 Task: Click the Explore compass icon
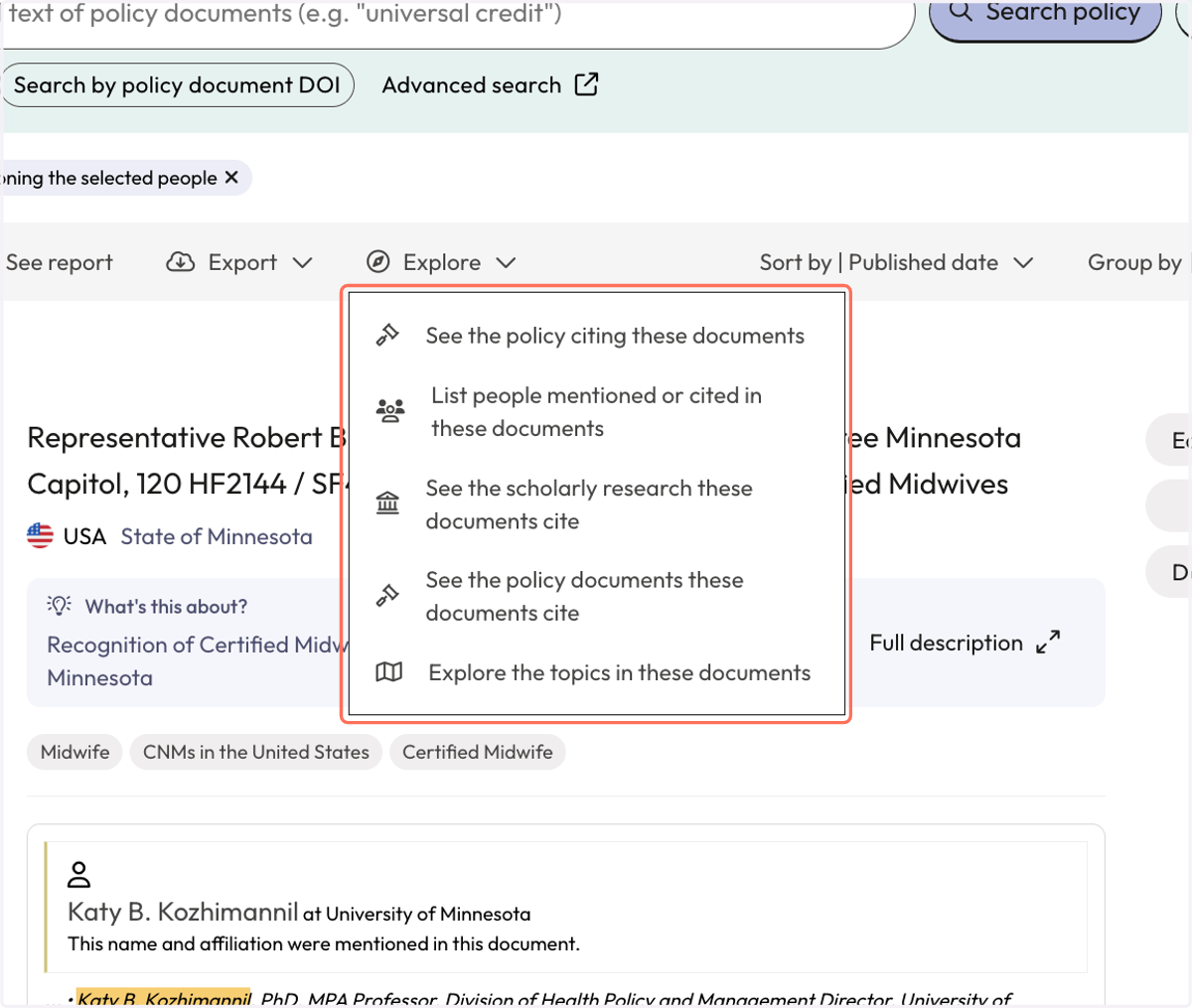pyautogui.click(x=378, y=262)
